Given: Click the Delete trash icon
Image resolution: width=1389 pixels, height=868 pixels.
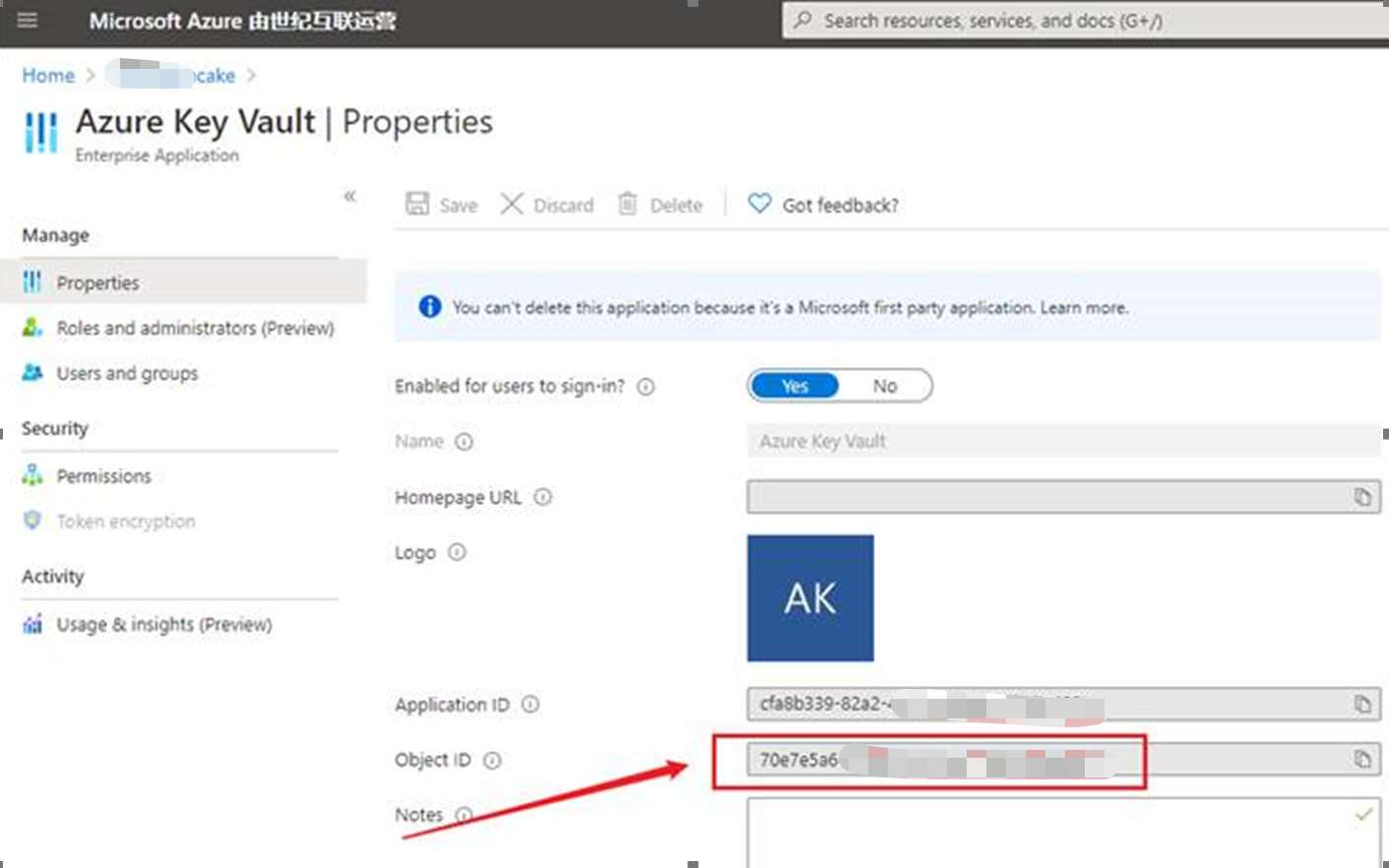Looking at the screenshot, I should point(627,204).
